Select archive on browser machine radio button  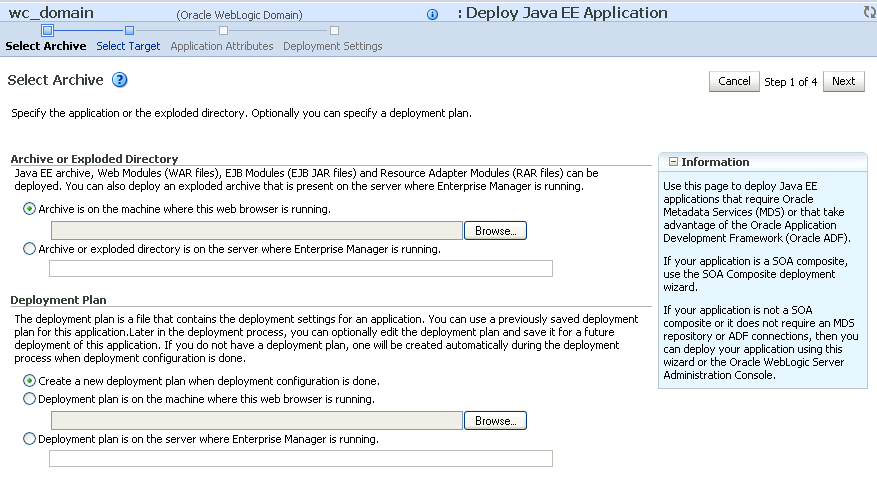tap(29, 209)
